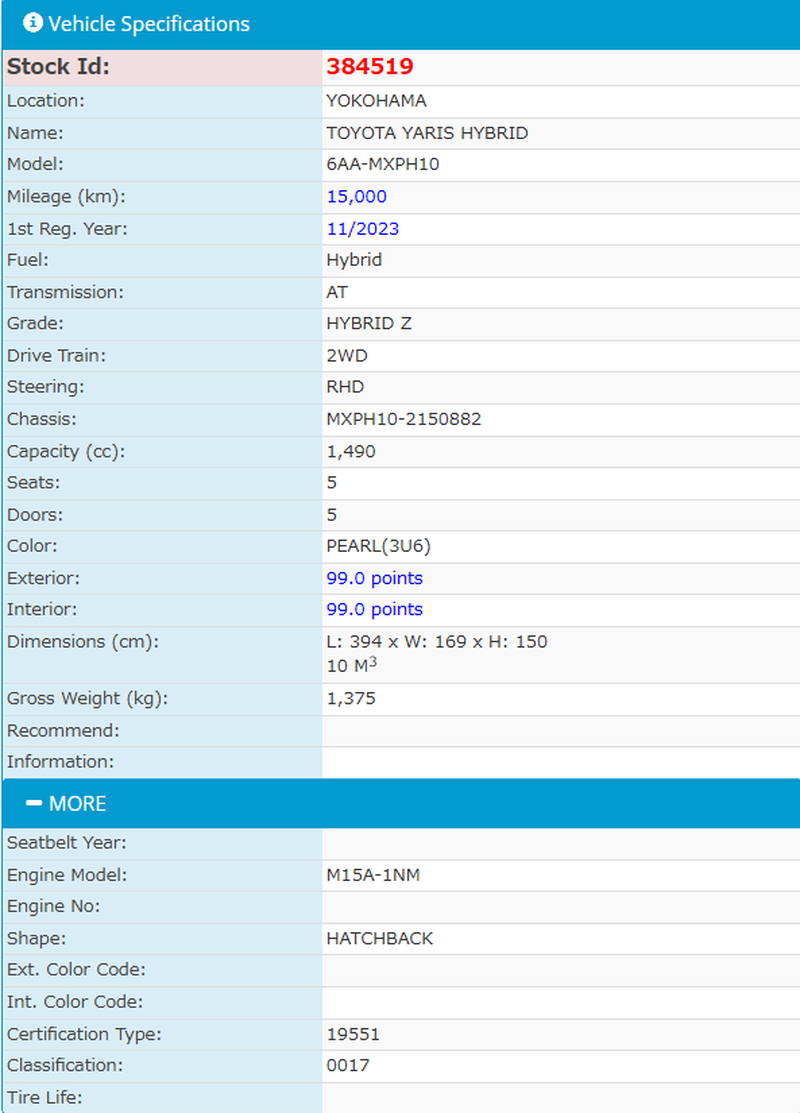
Task: Click the info icon beside Vehicle Specifications
Action: [x=33, y=23]
